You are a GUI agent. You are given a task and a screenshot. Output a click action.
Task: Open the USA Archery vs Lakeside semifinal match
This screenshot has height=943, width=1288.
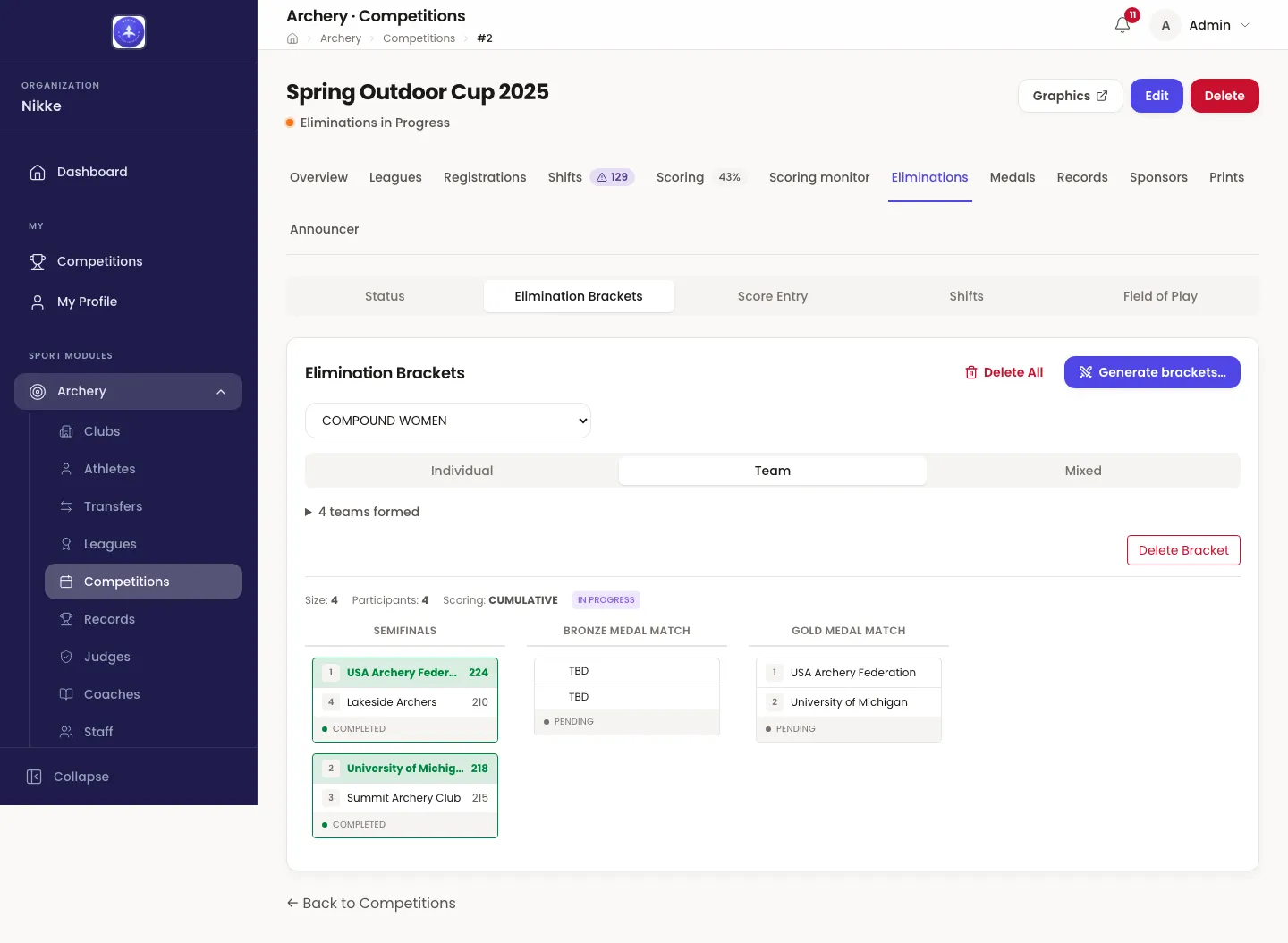405,701
